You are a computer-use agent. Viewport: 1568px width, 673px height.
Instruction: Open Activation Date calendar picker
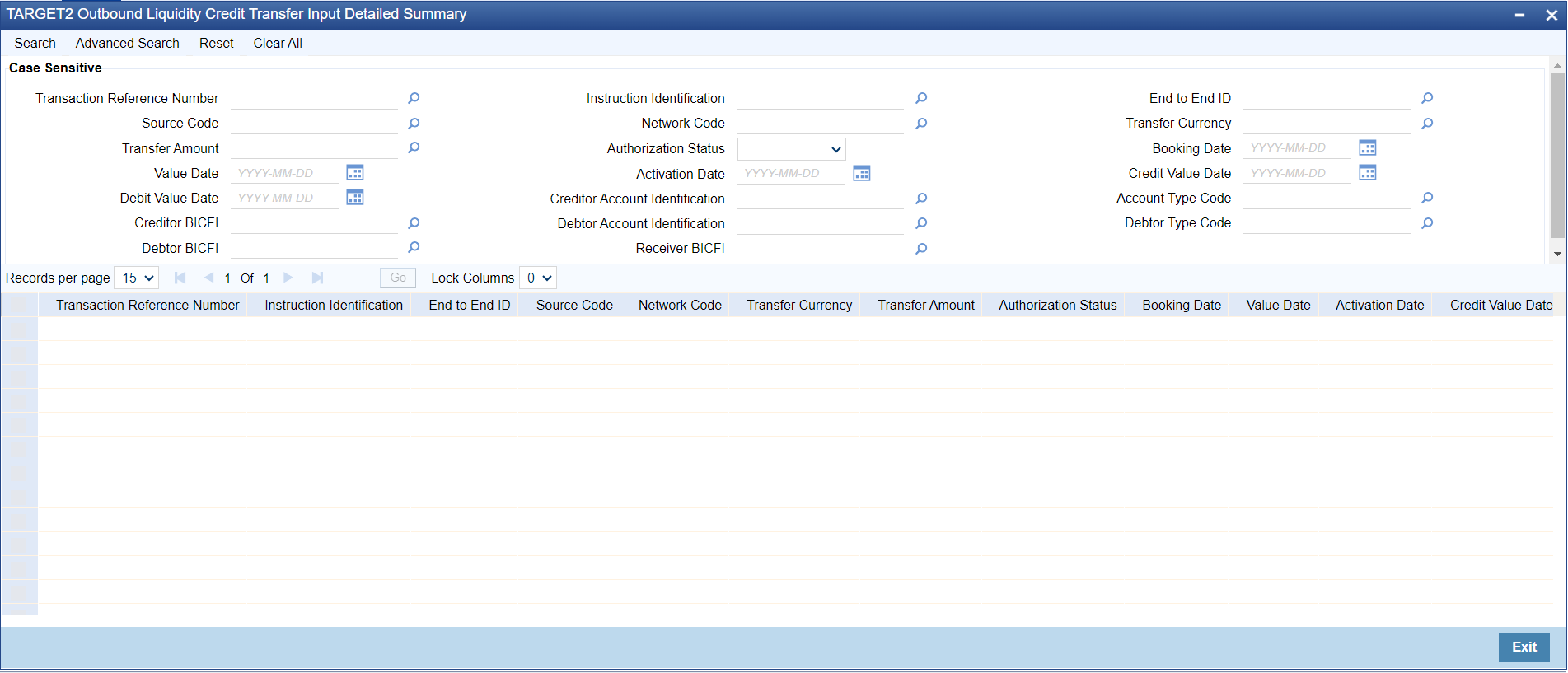862,174
